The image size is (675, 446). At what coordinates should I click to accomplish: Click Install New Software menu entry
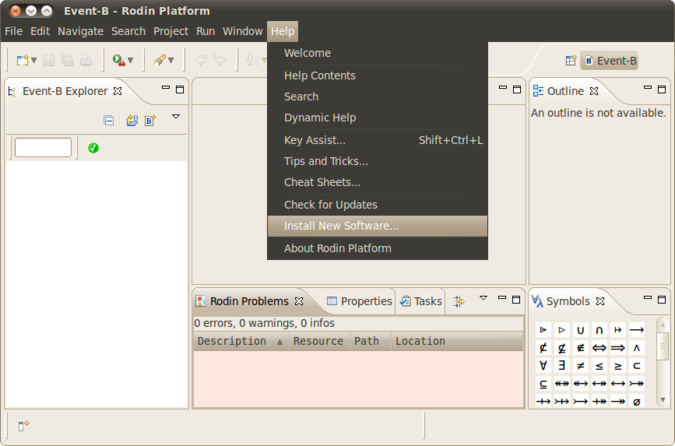[x=341, y=226]
